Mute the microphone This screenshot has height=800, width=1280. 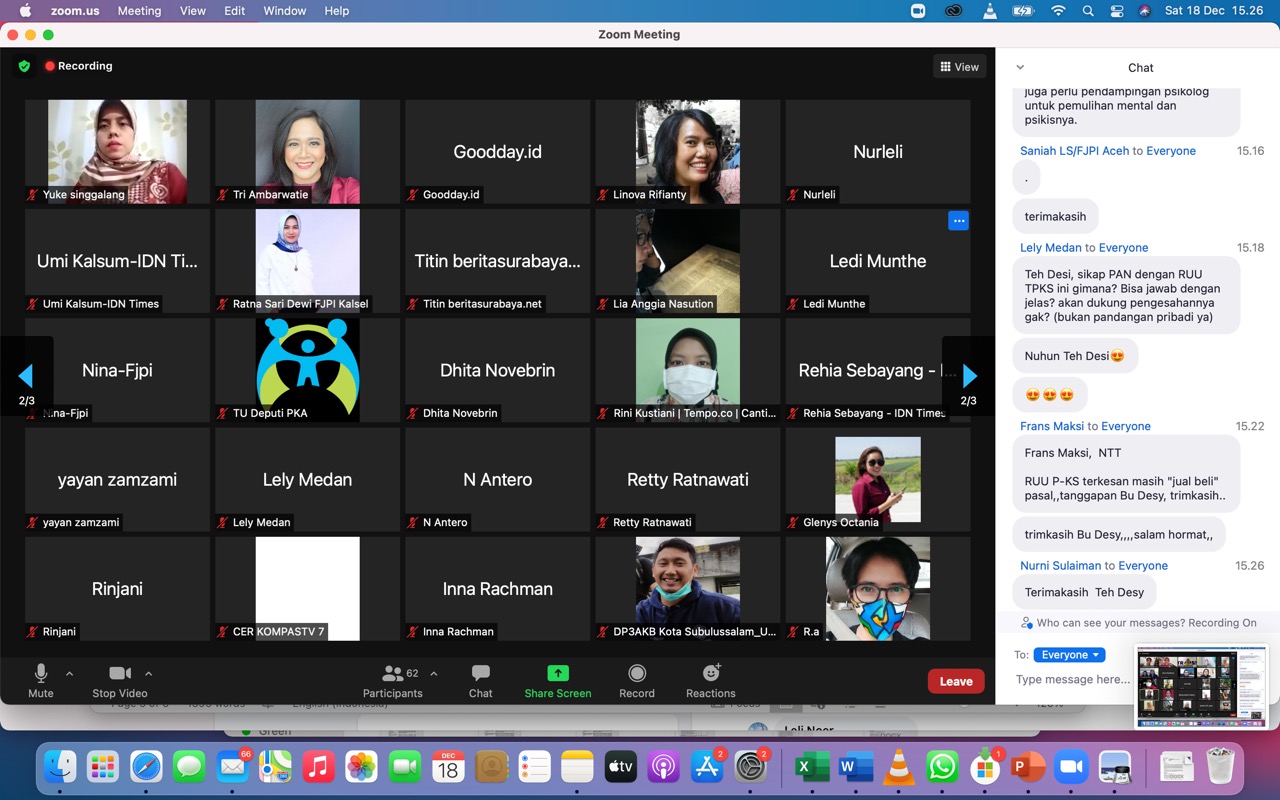coord(41,673)
